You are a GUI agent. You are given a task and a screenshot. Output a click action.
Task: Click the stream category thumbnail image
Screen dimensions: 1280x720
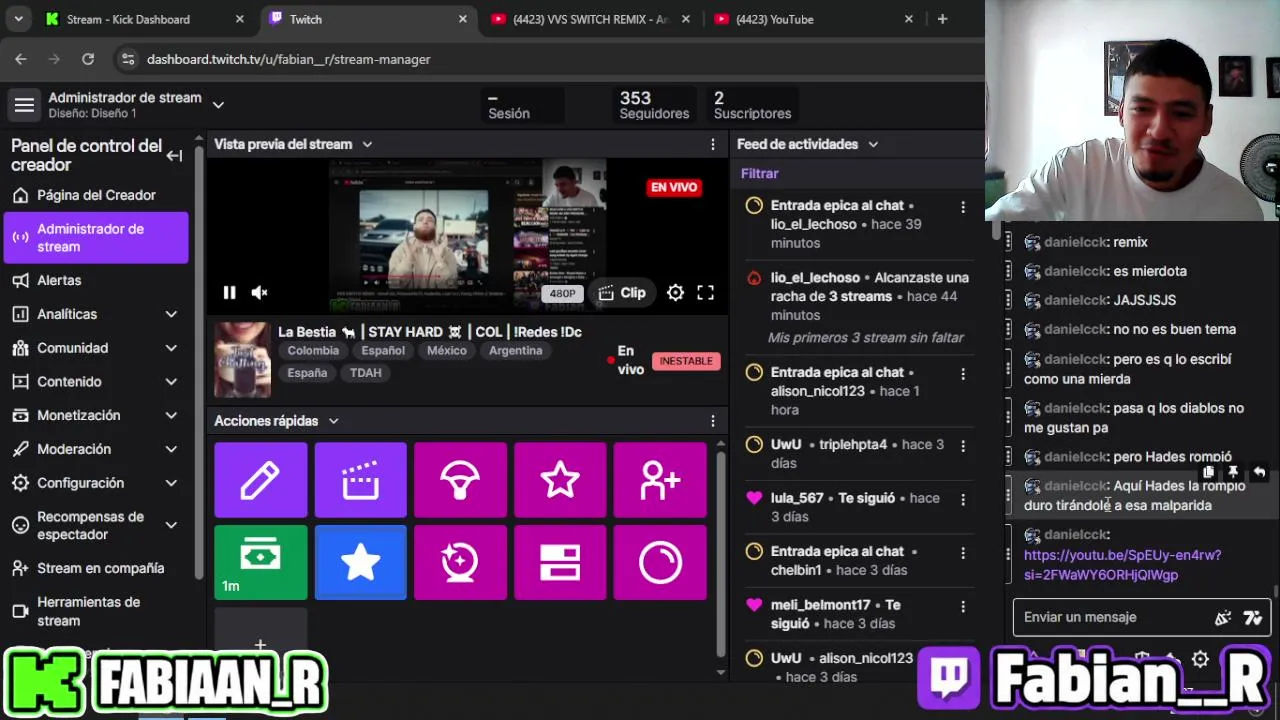click(x=242, y=360)
